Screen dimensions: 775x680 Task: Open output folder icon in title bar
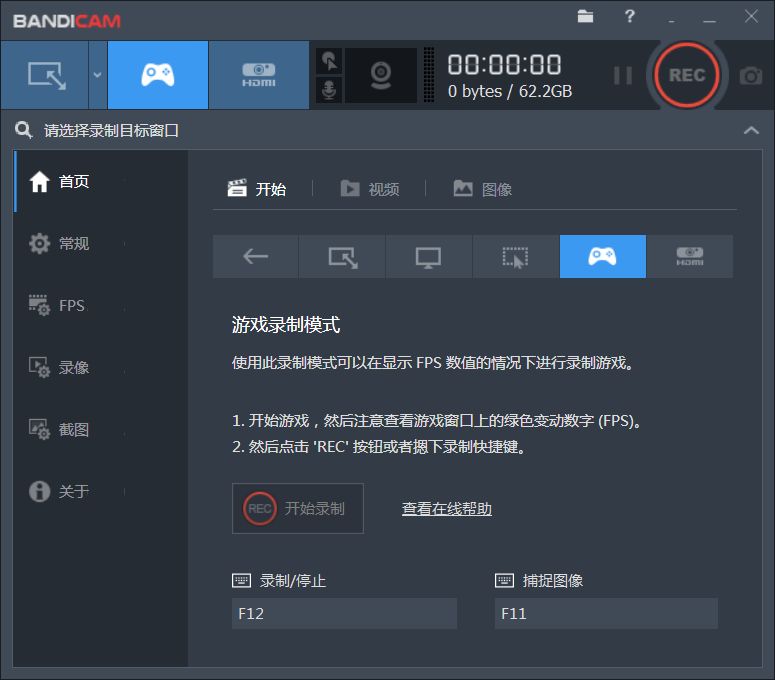(x=586, y=17)
